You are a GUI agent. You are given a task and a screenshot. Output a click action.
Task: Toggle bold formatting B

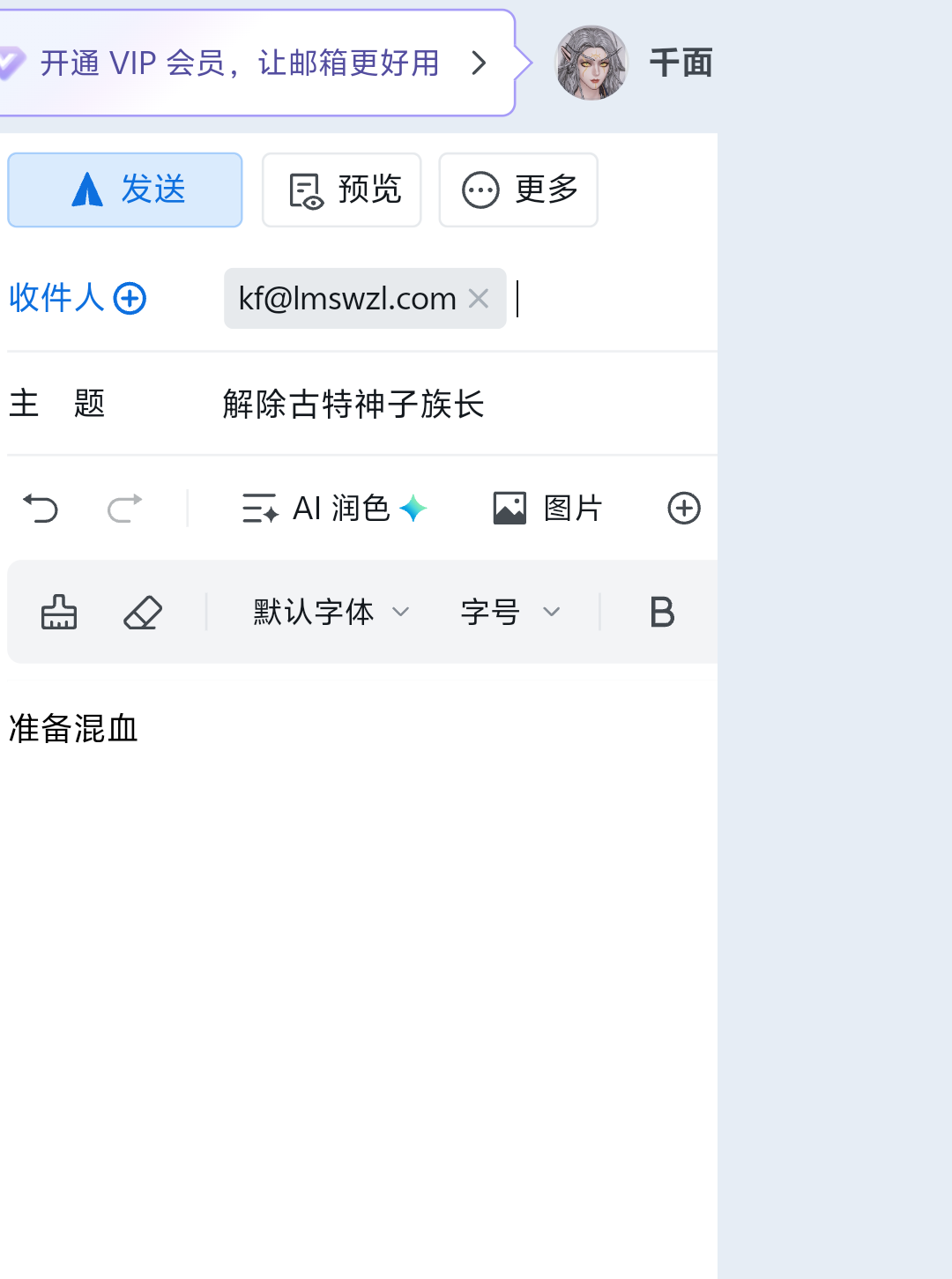tap(662, 612)
